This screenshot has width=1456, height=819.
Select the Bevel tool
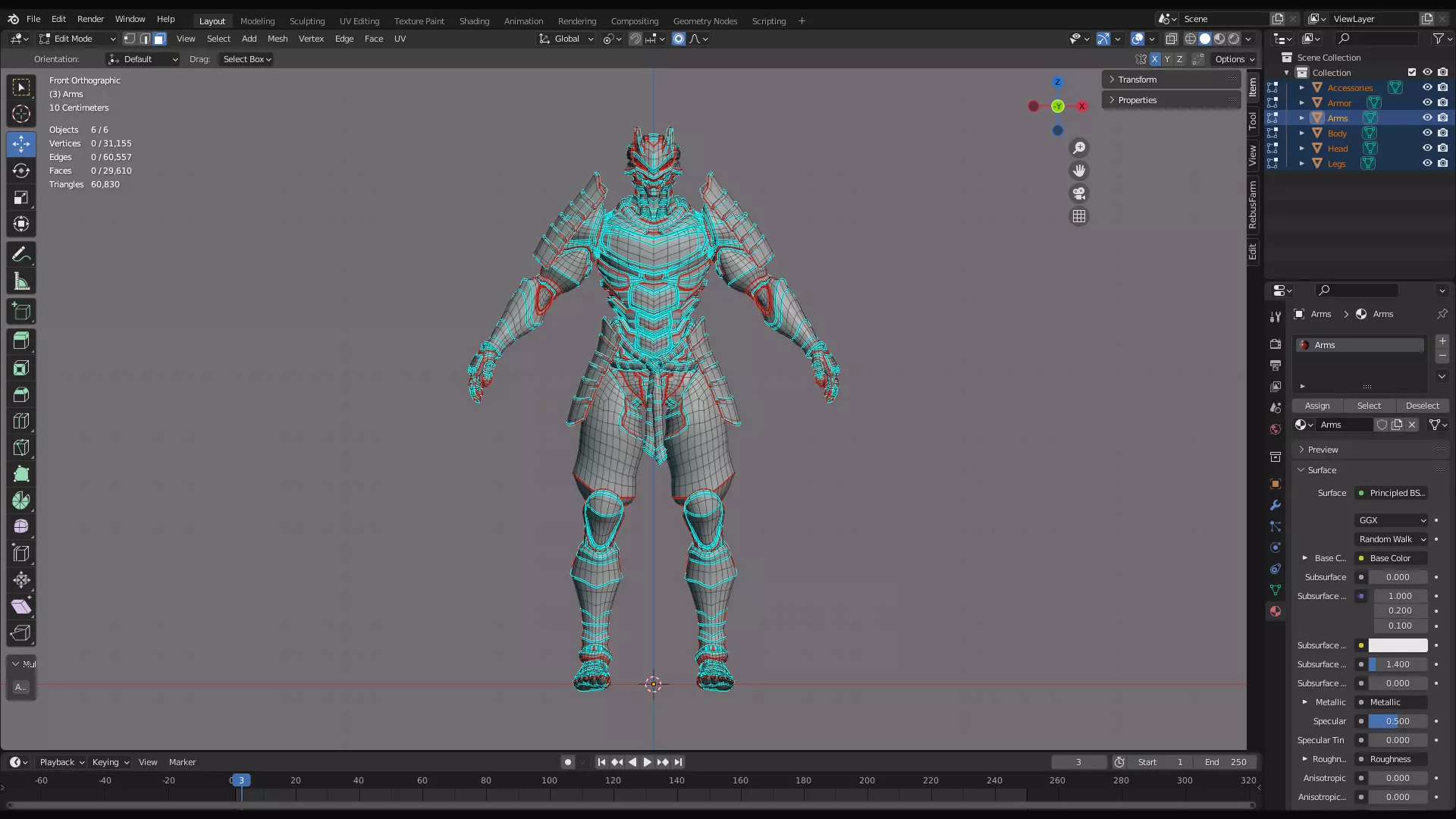(x=21, y=394)
